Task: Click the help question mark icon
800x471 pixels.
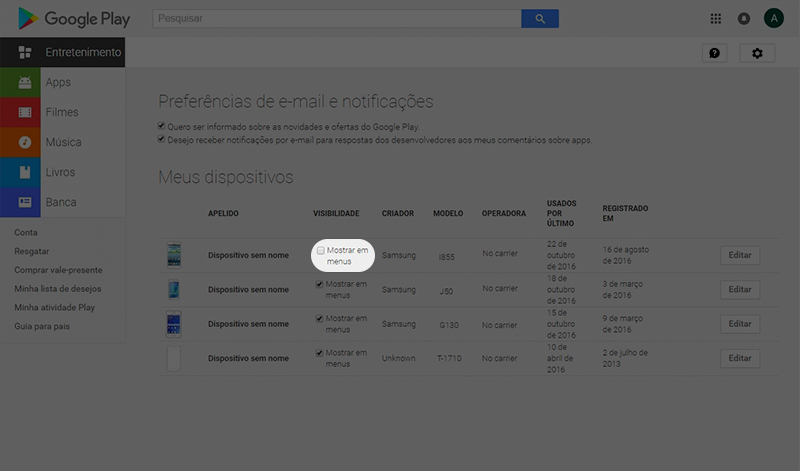Action: [x=714, y=53]
